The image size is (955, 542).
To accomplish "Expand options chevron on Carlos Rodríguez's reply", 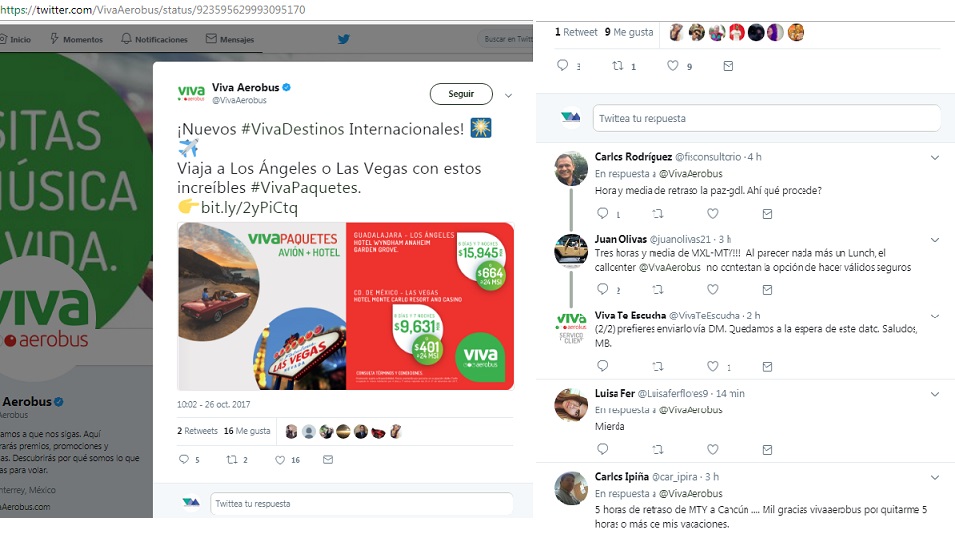I will pyautogui.click(x=935, y=158).
